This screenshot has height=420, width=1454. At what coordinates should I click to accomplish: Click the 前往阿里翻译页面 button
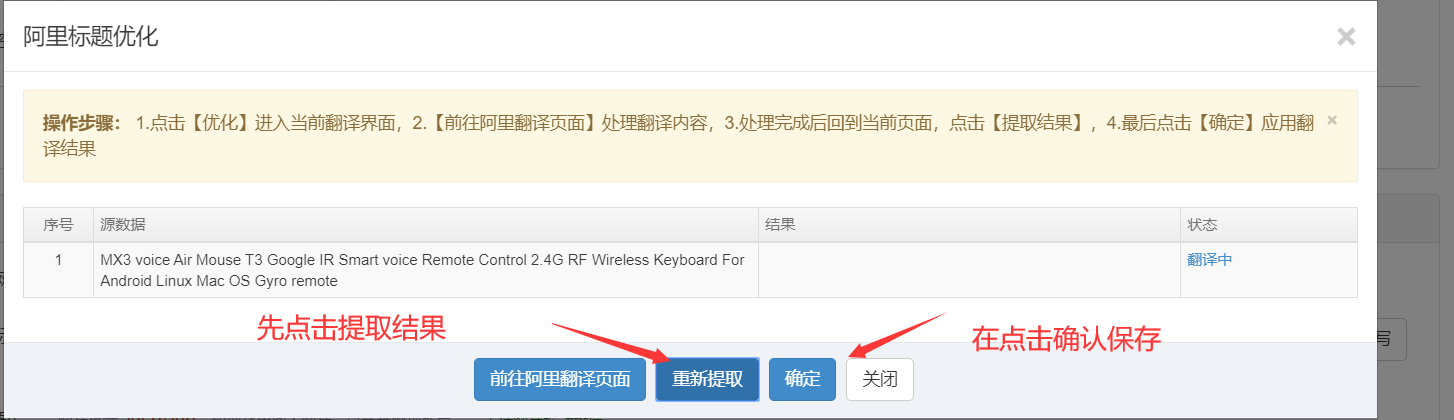560,379
